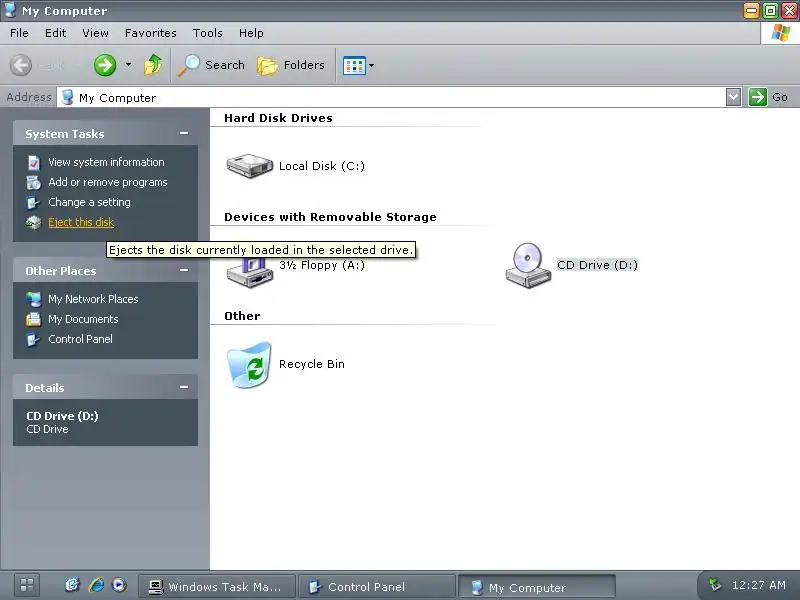Click the Eject this disk icon
This screenshot has height=600, width=800.
point(34,222)
